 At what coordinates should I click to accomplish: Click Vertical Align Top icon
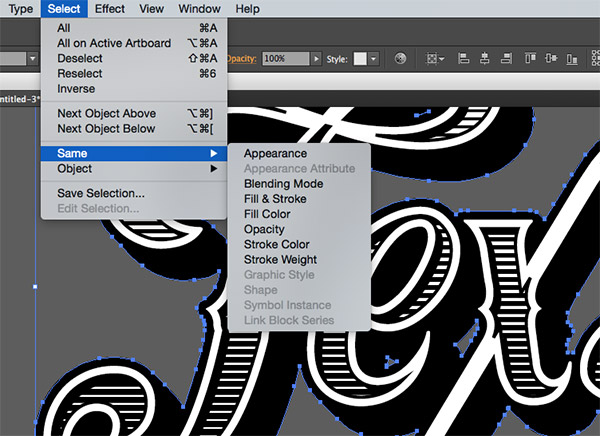(x=530, y=59)
